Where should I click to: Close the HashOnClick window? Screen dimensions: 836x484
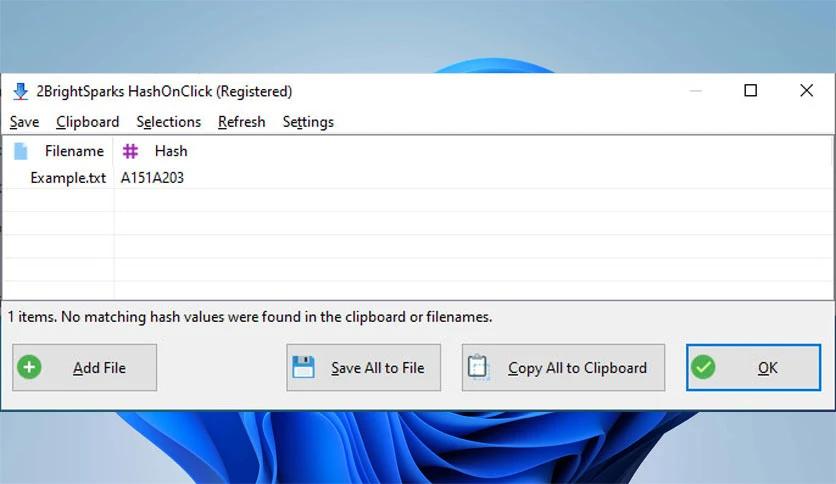pyautogui.click(x=807, y=91)
